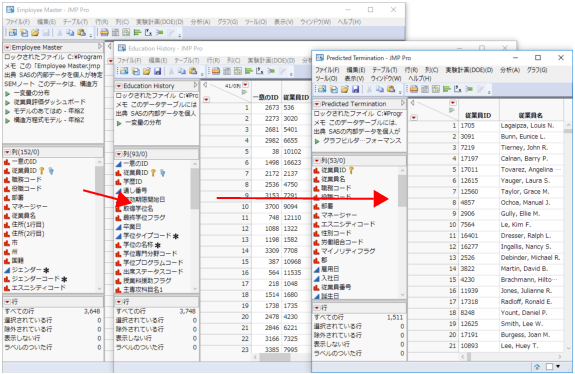Open the 列(152/0) columns red triangle menu

[x=7, y=152]
